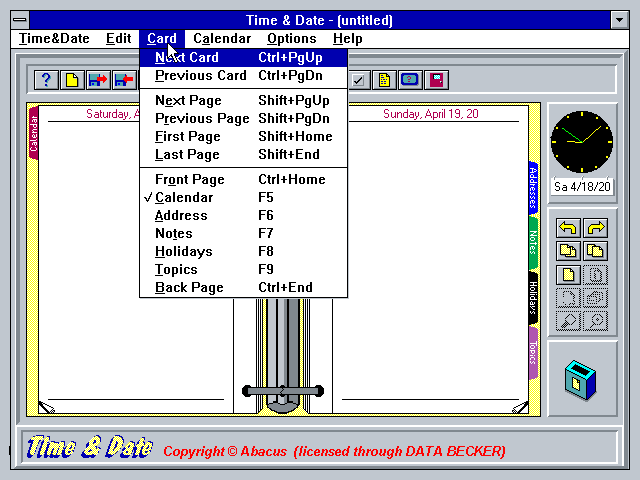Switch to Address section via menu
This screenshot has height=480, width=640.
click(x=243, y=215)
